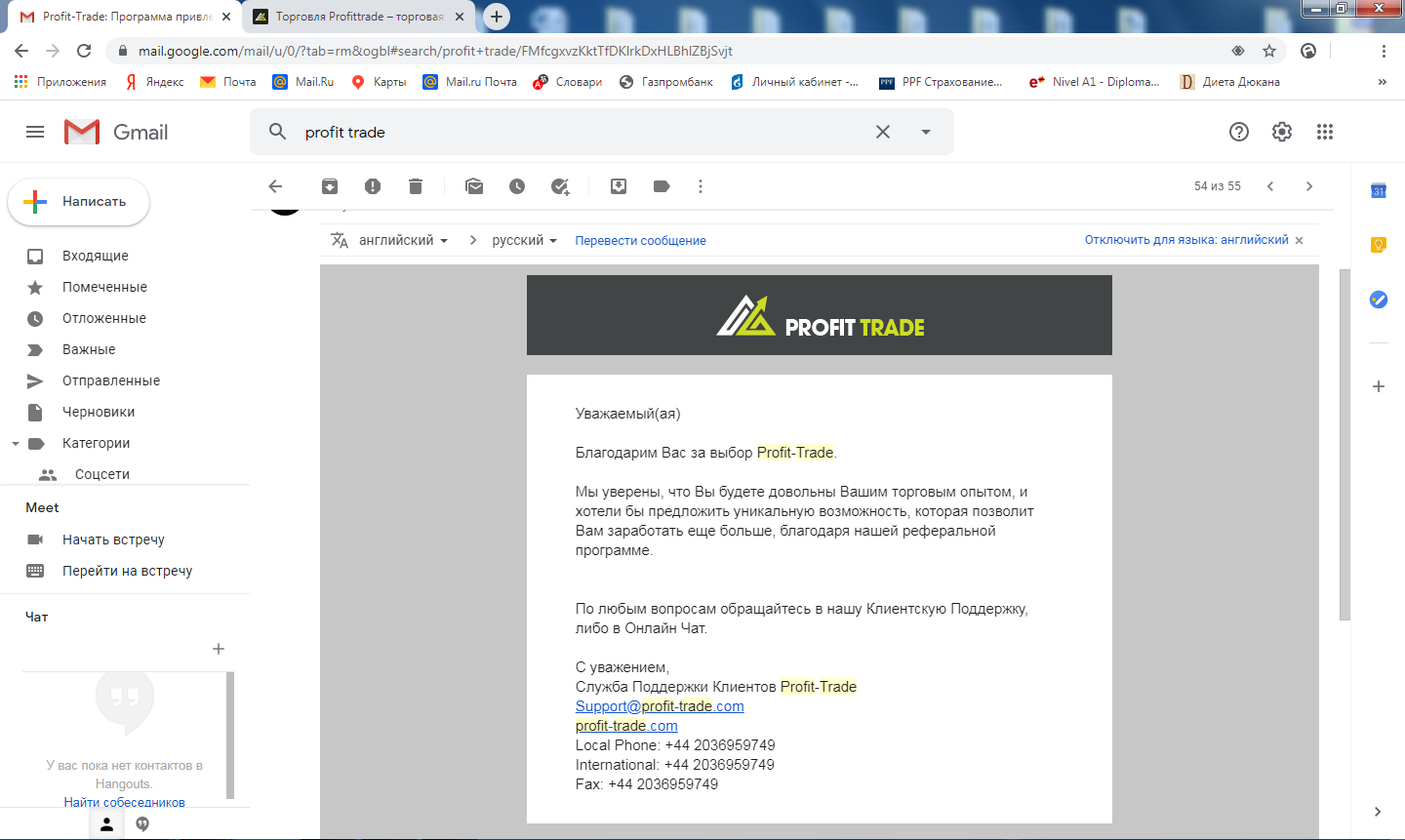The image size is (1405, 840).
Task: Open Google Keep side panel
Action: 1379,245
